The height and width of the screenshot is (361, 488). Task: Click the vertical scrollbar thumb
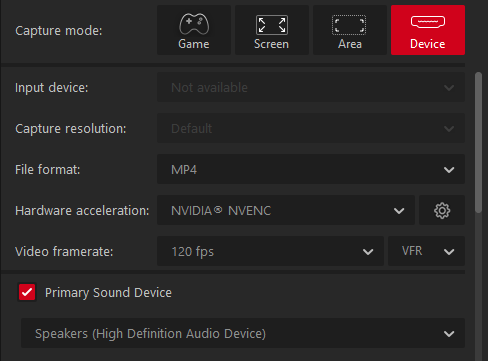(x=478, y=142)
